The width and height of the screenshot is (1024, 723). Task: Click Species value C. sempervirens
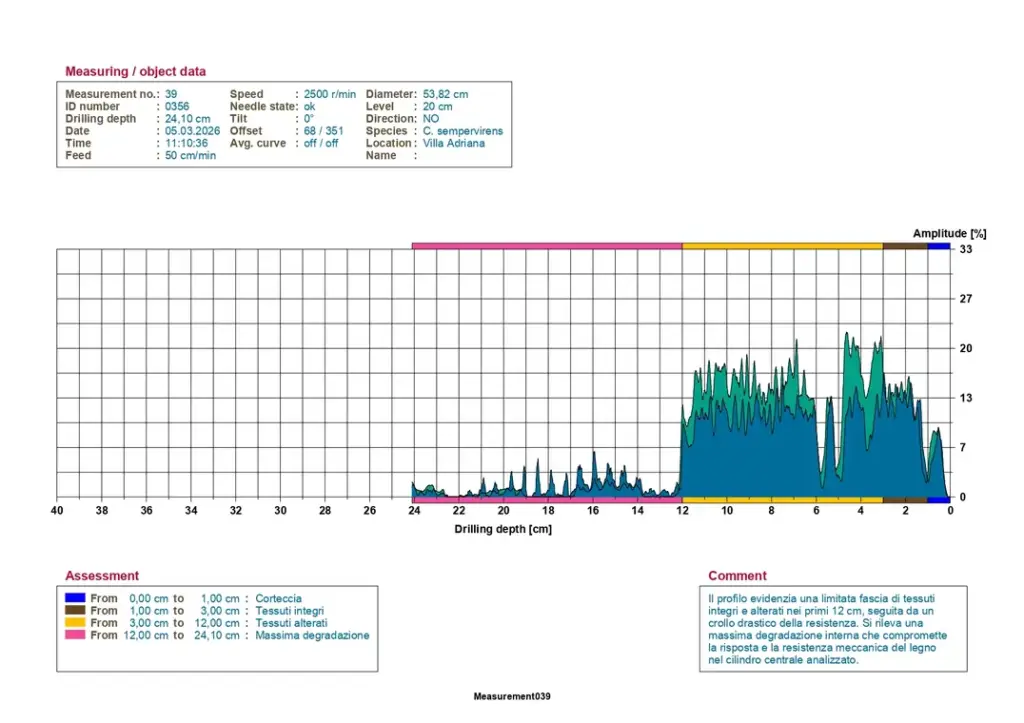click(463, 131)
